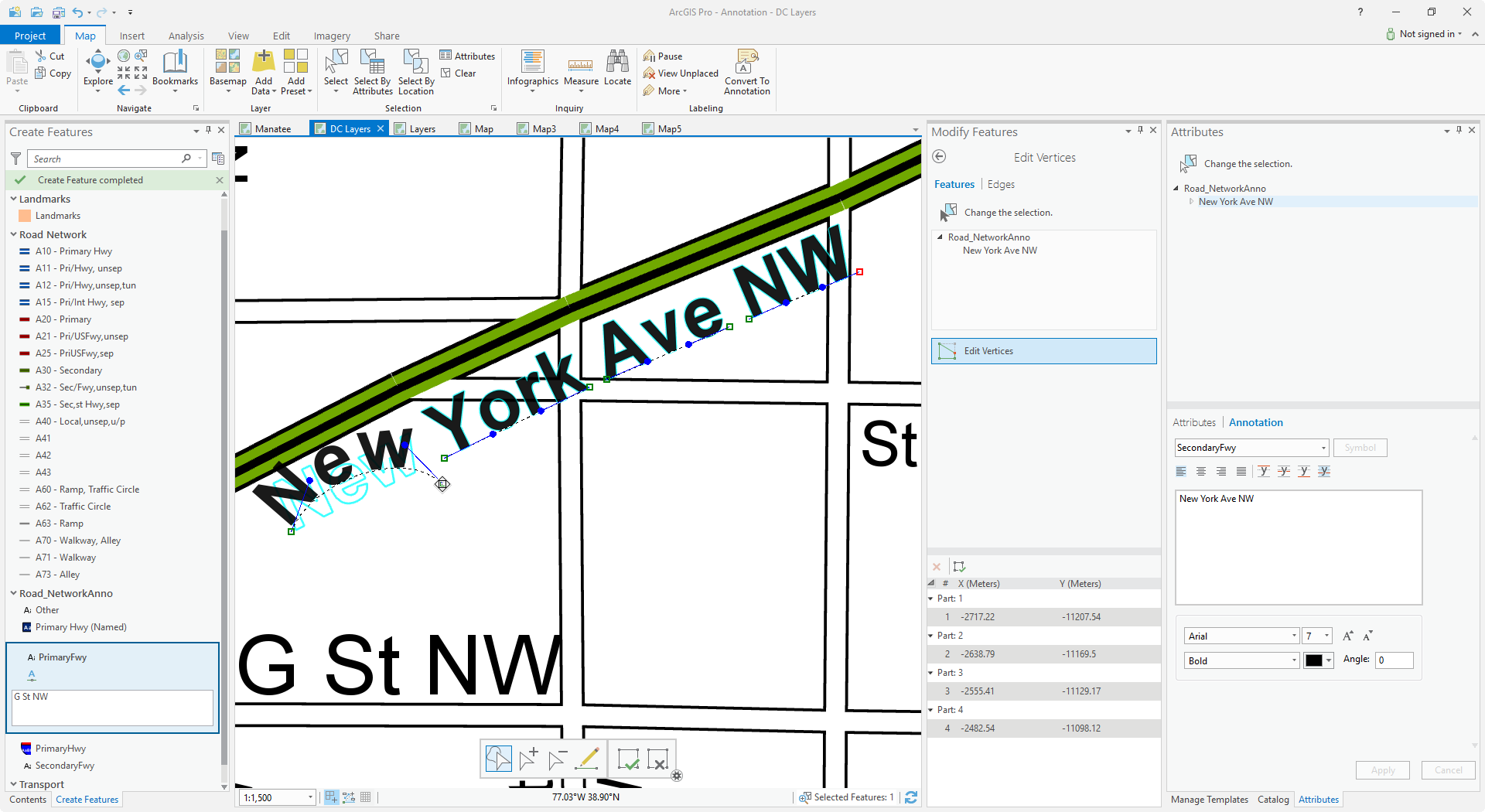1485x812 pixels.
Task: Toggle right text alignment
Action: (x=1221, y=471)
